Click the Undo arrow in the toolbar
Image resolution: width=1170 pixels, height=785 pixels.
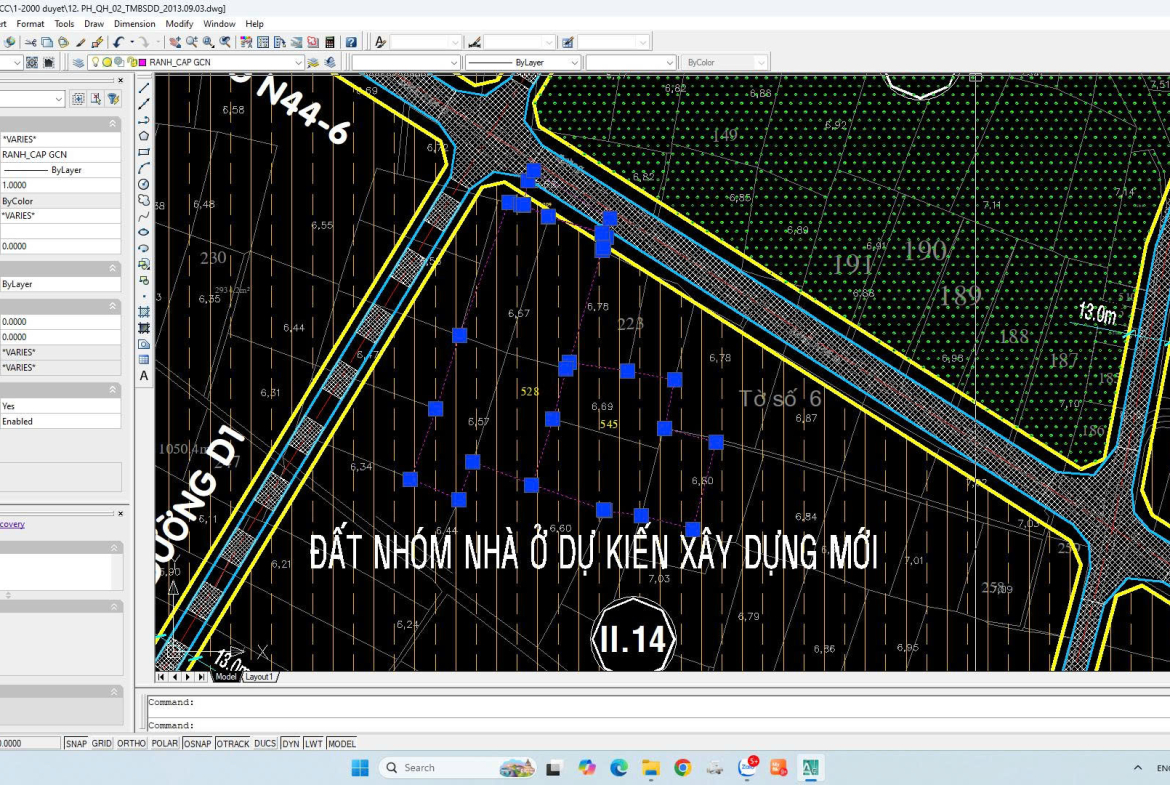point(119,42)
